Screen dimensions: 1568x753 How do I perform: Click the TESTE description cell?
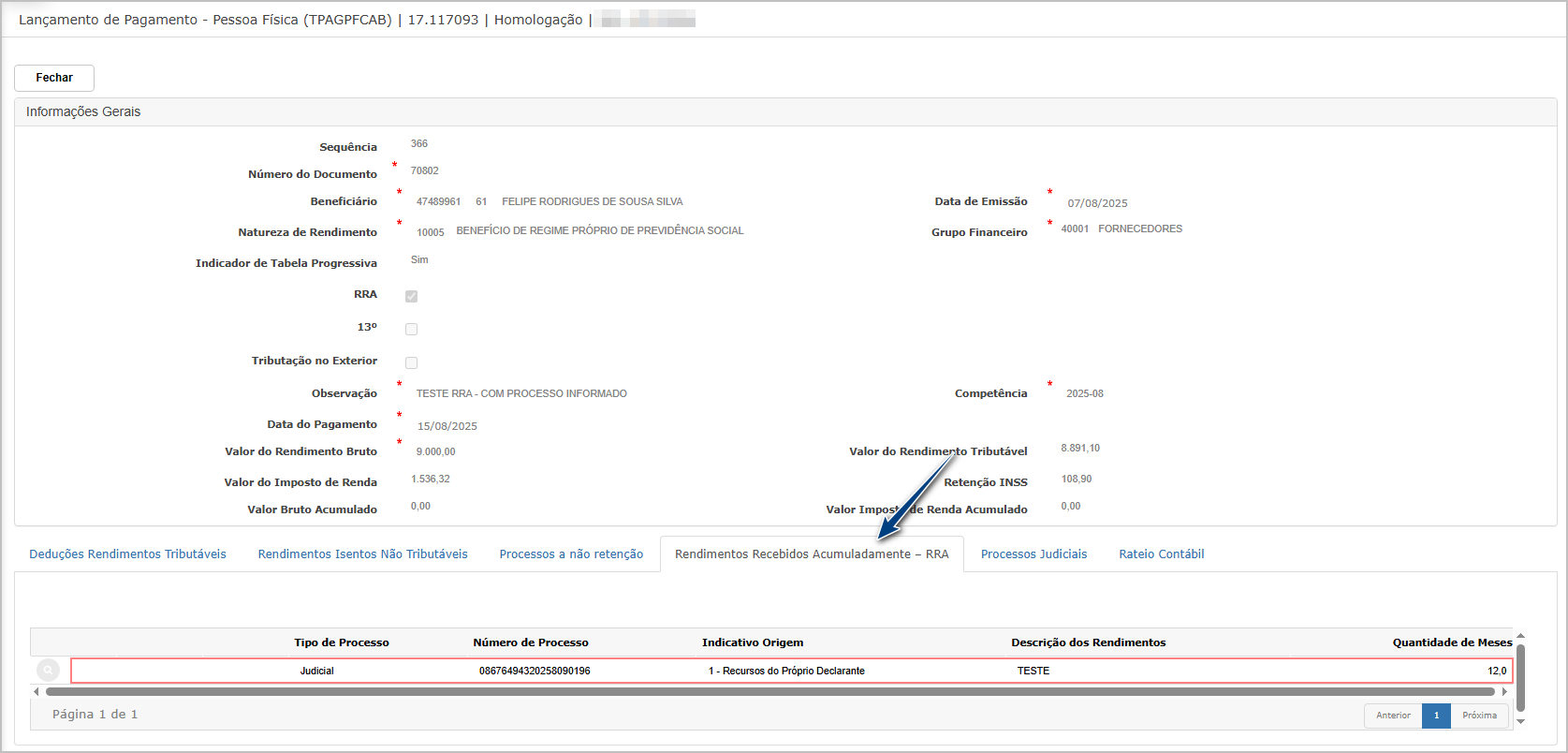tap(1033, 671)
